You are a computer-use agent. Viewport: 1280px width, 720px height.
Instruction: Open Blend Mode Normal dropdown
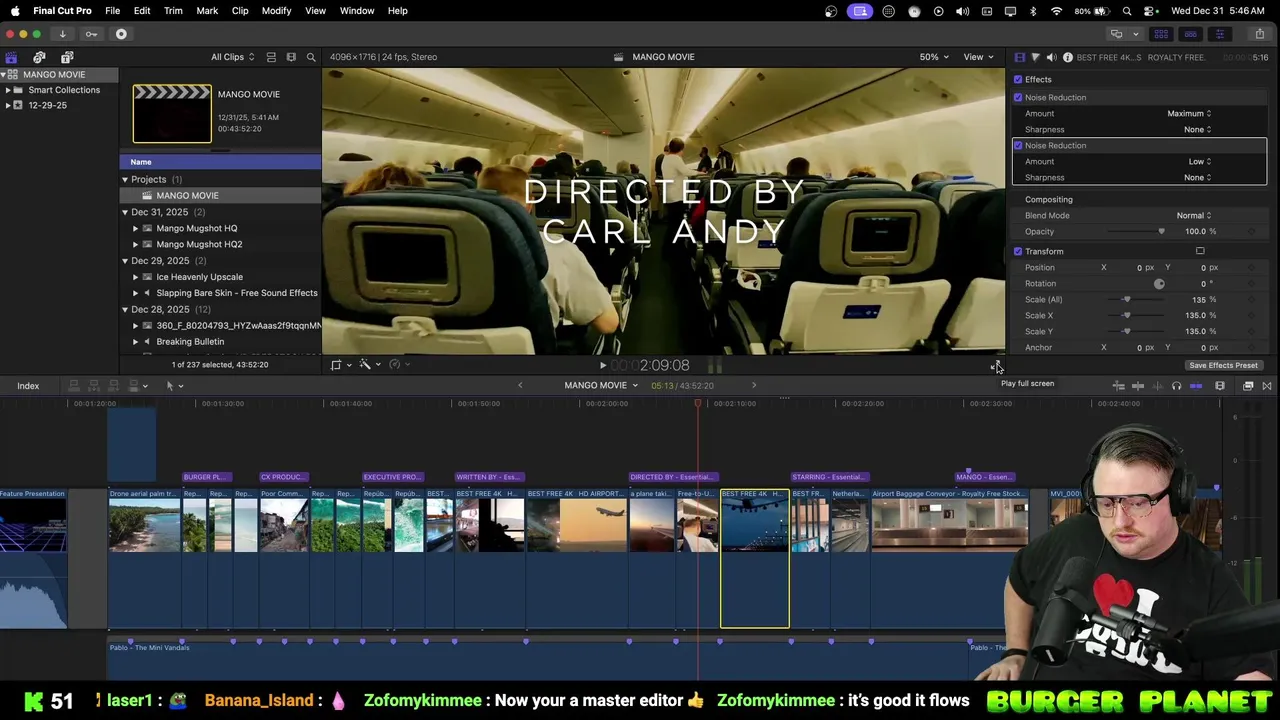(x=1194, y=215)
